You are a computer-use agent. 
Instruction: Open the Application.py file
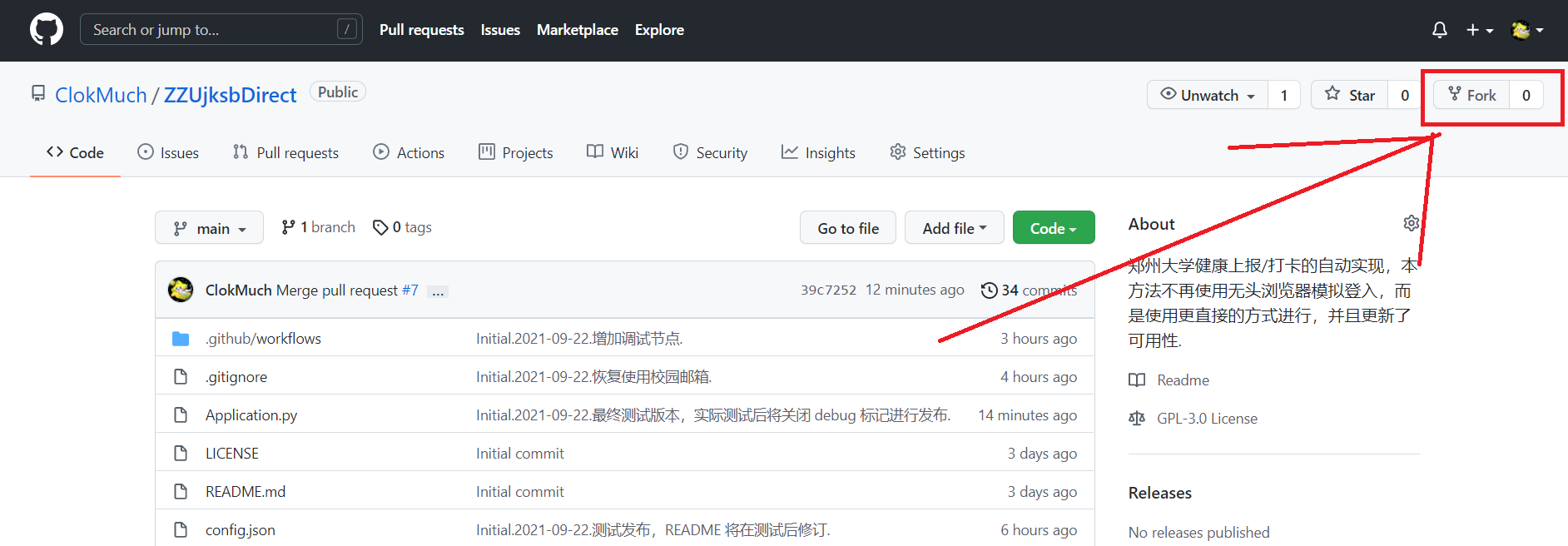pyautogui.click(x=251, y=414)
